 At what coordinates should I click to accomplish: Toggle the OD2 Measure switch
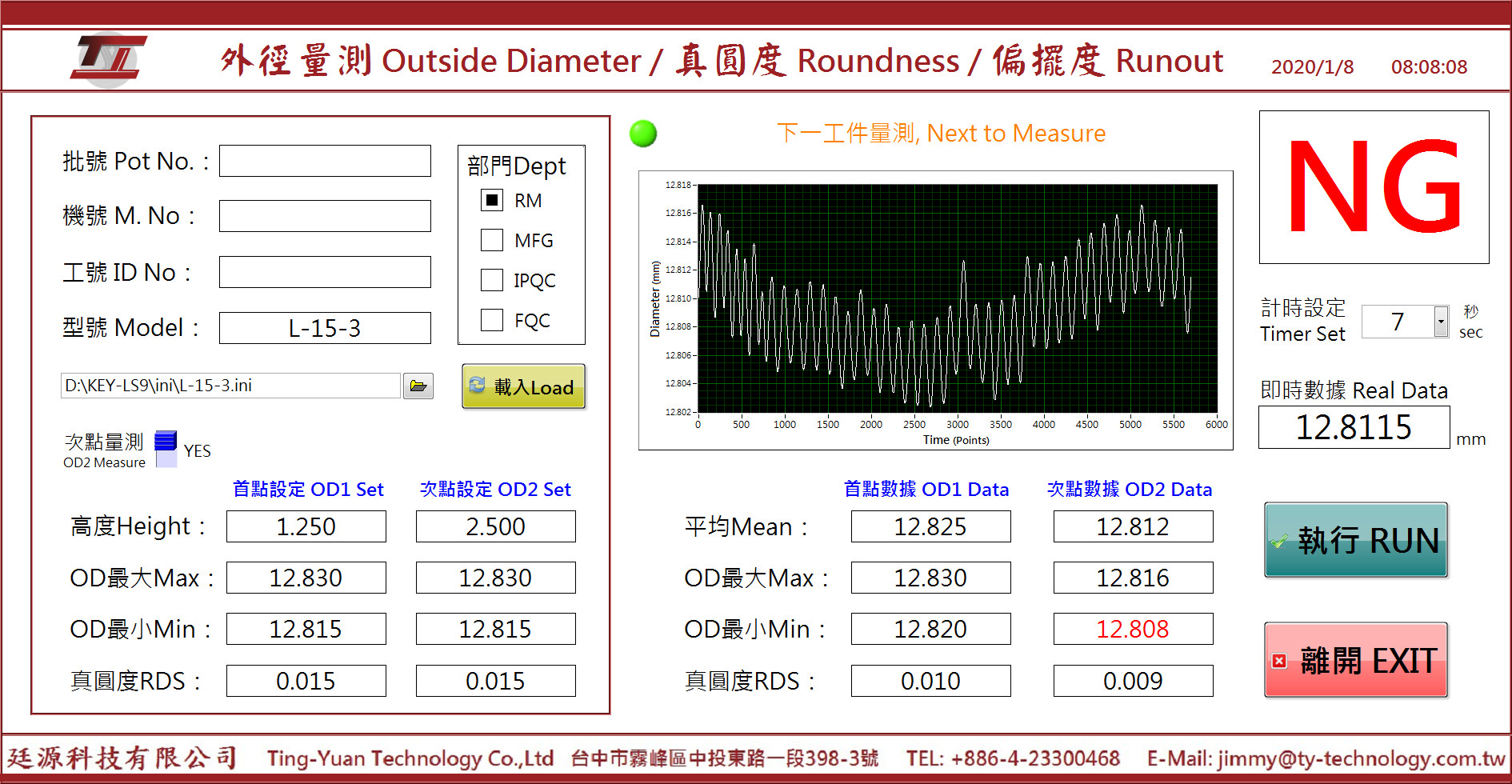(166, 449)
